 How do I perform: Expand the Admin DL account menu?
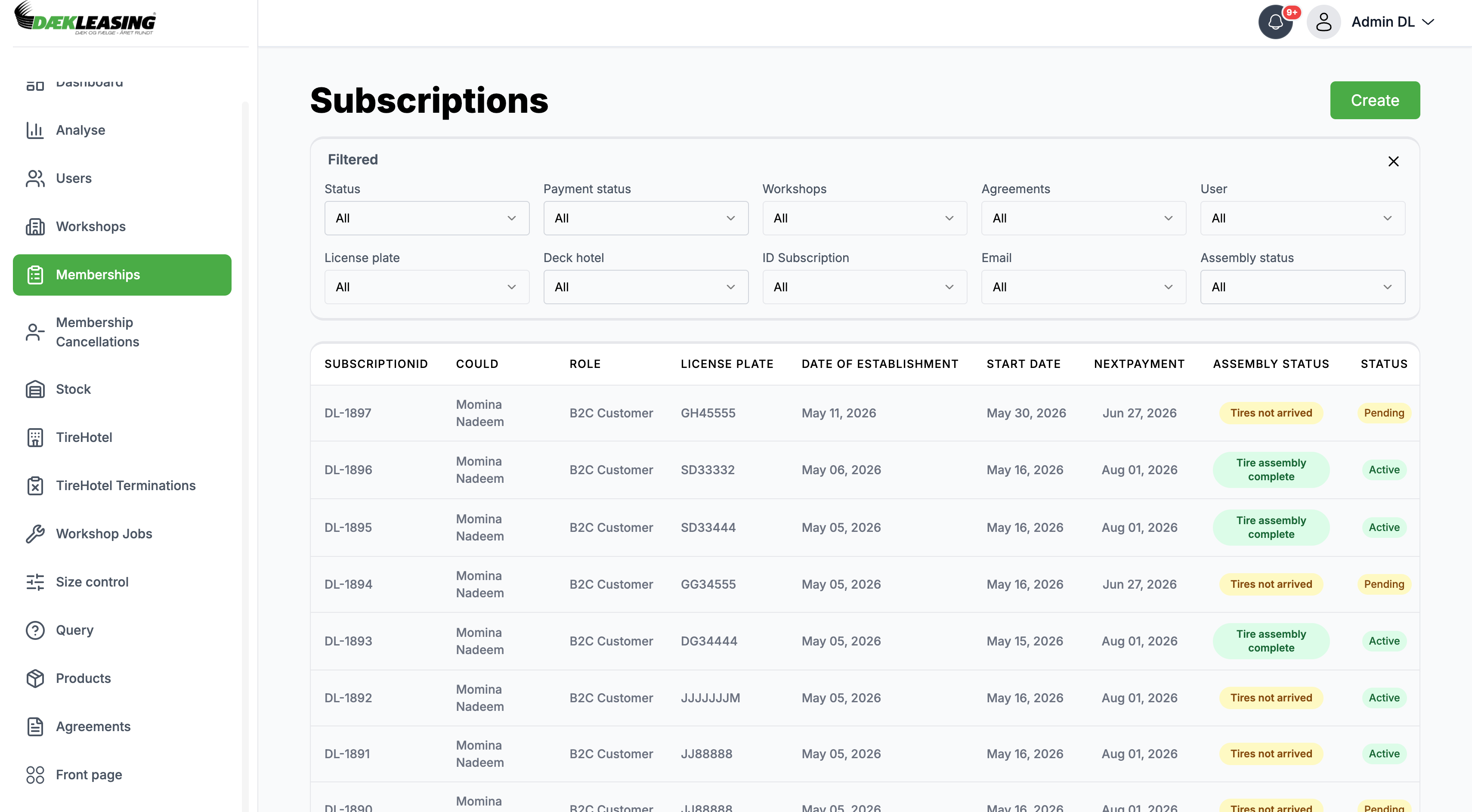pos(1392,22)
